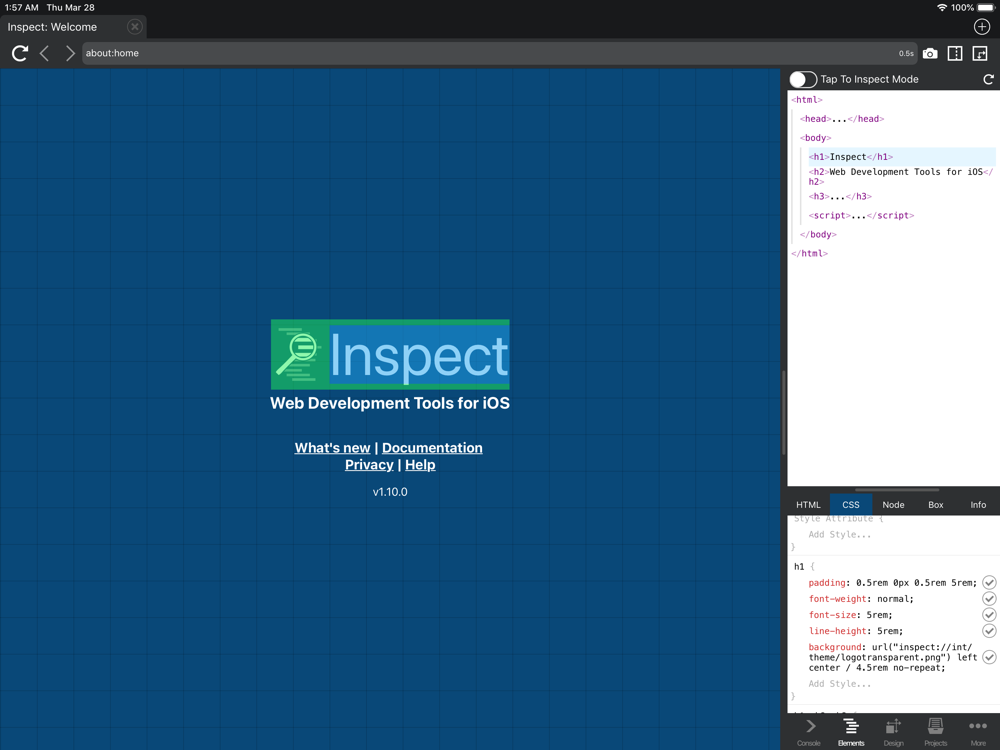Open the Privacy link
Image resolution: width=1000 pixels, height=750 pixels.
pos(369,465)
